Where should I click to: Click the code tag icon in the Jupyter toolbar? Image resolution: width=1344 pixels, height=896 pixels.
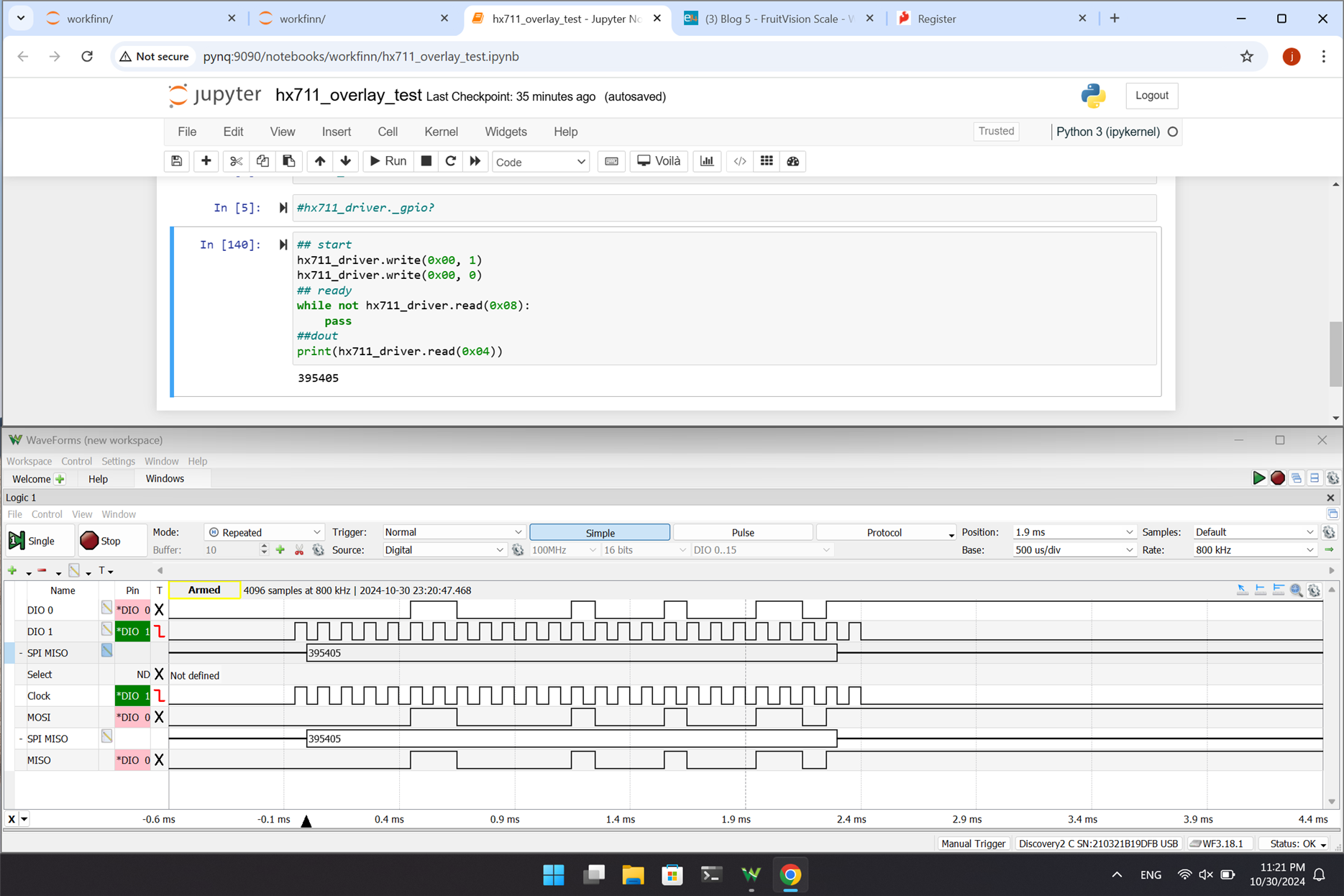(x=740, y=161)
